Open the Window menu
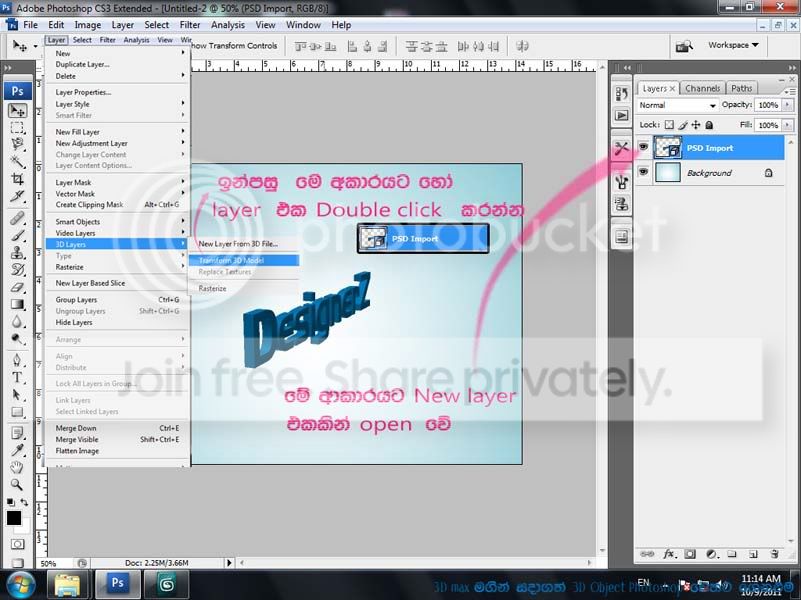The image size is (801, 600). (303, 25)
